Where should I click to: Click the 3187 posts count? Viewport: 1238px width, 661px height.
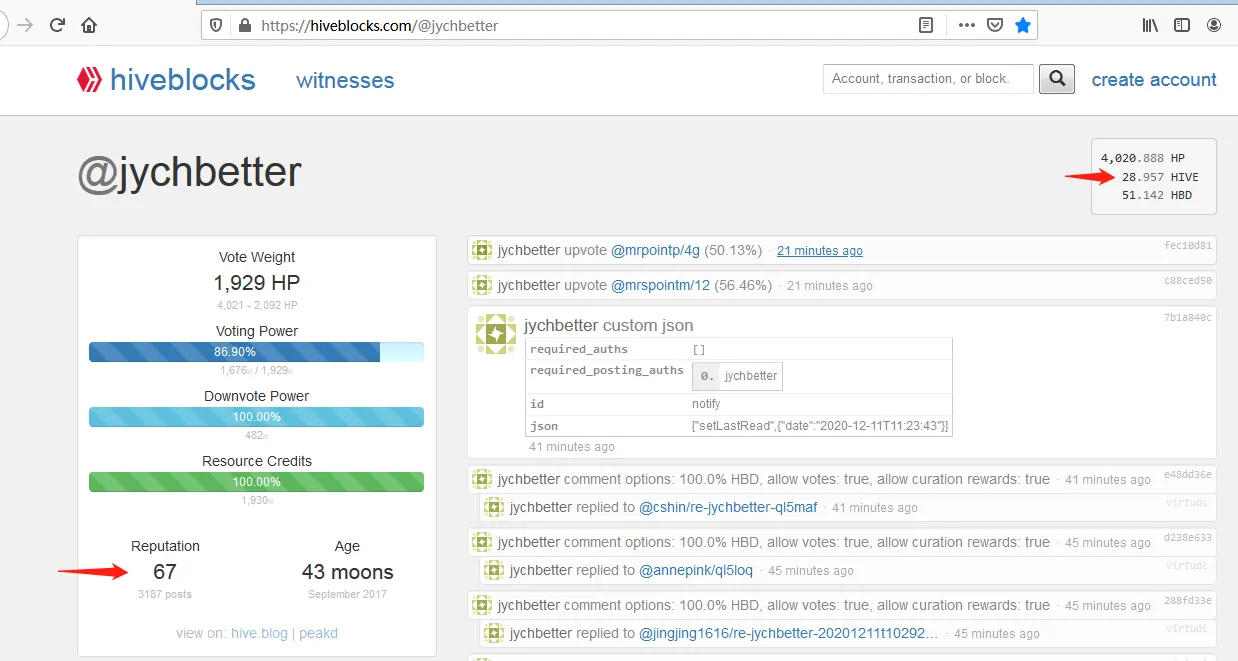tap(165, 595)
